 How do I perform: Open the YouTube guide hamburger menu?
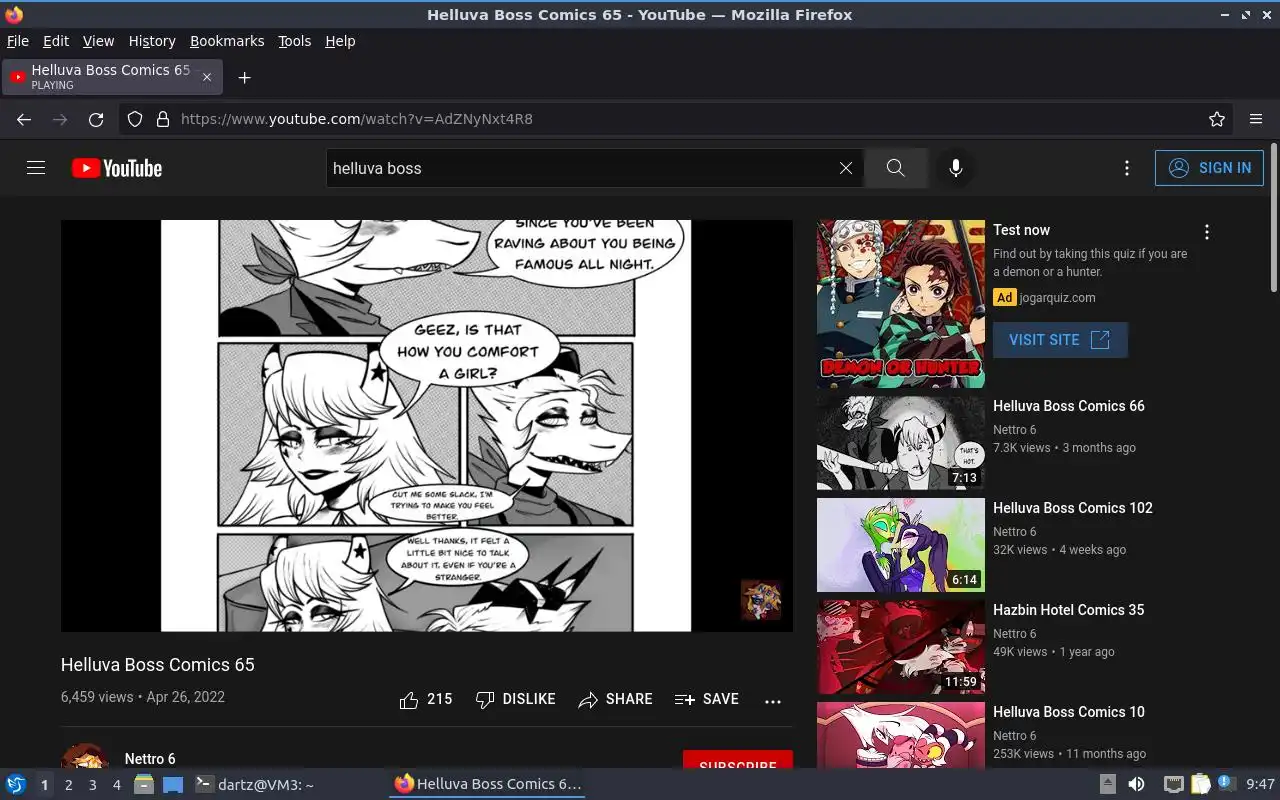point(36,168)
